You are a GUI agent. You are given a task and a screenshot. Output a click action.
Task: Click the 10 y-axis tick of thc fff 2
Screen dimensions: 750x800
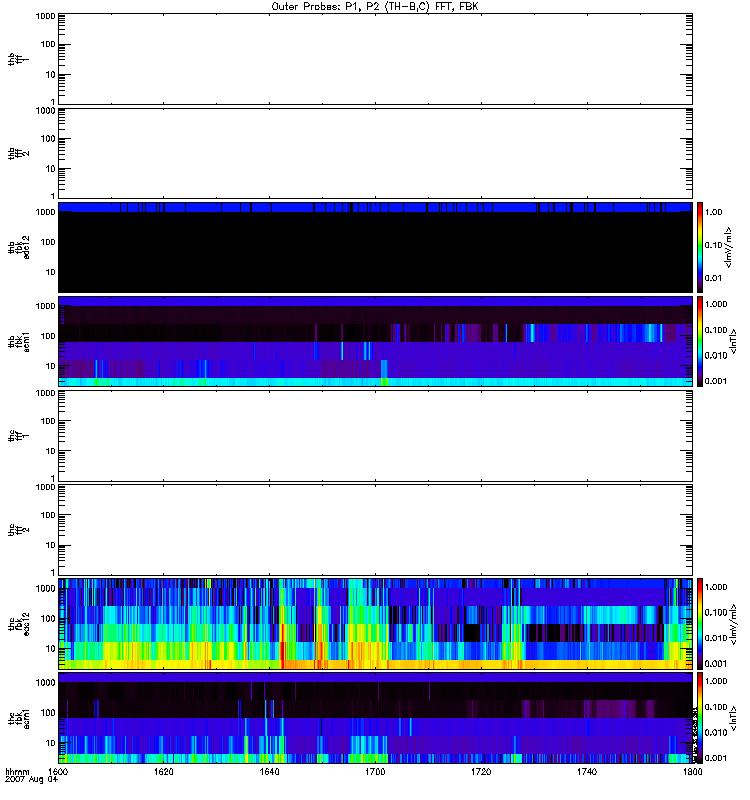coord(51,545)
